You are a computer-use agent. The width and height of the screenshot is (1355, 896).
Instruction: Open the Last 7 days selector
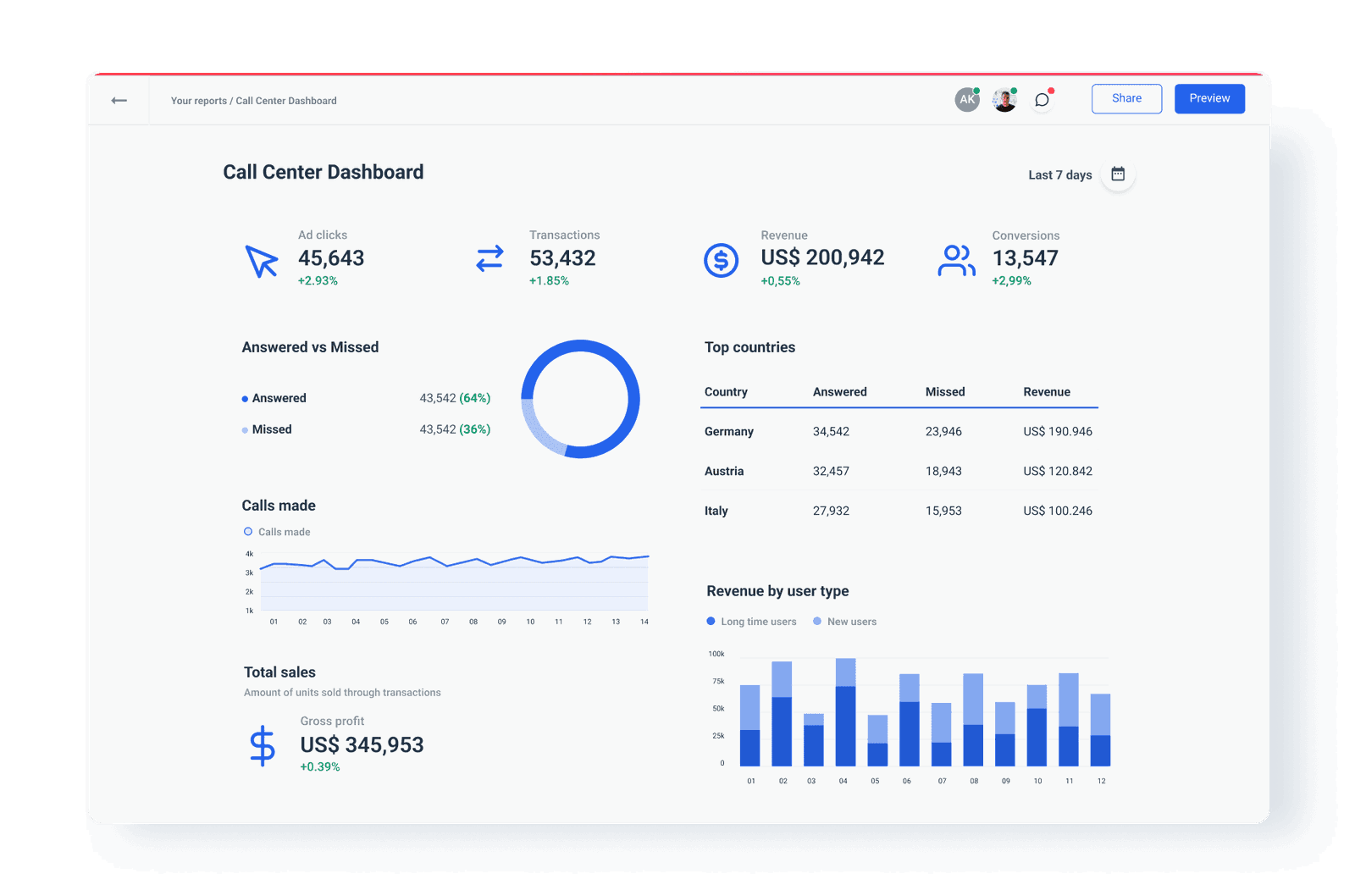click(1059, 174)
